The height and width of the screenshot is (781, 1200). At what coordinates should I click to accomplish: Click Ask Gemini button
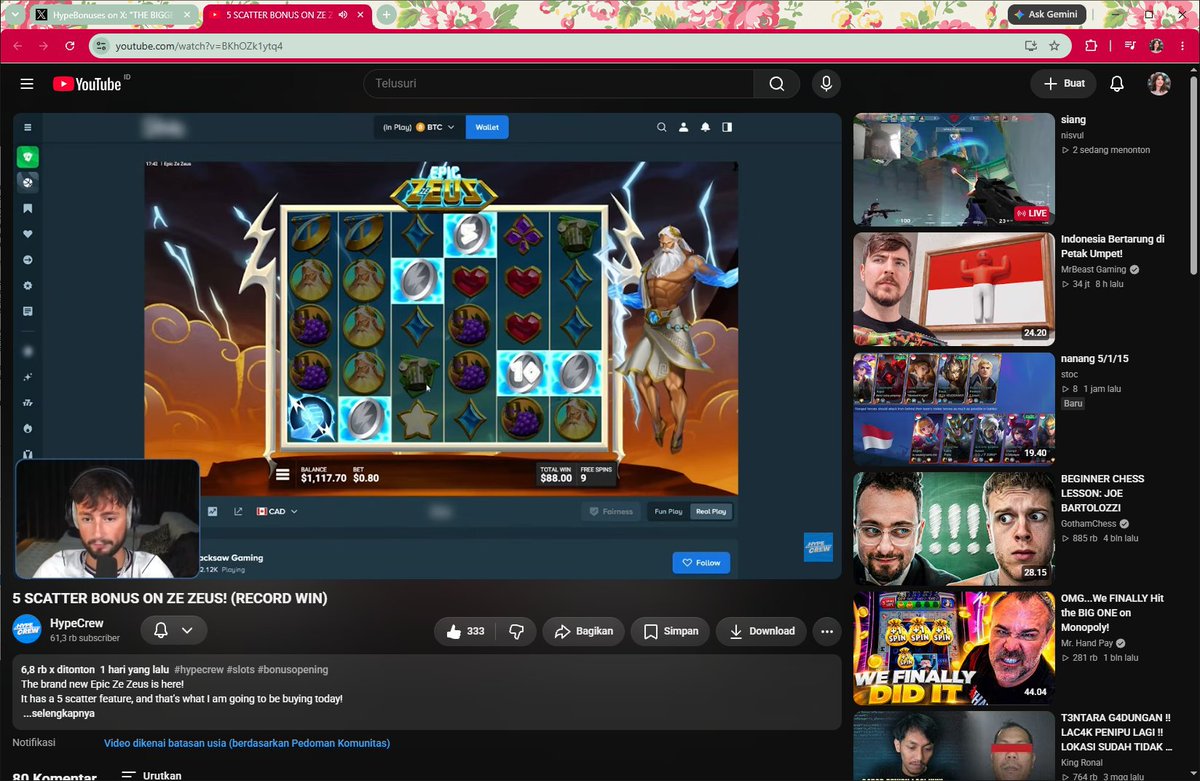pyautogui.click(x=1047, y=15)
